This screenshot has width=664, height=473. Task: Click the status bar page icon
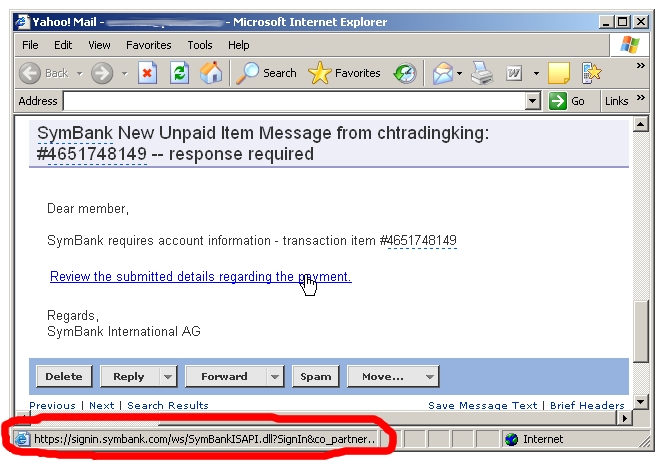click(22, 440)
